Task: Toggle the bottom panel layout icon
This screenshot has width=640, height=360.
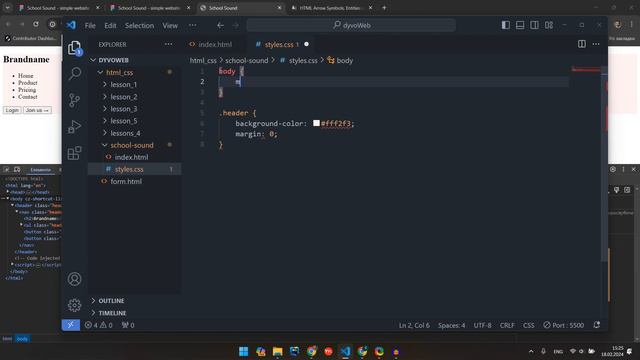Action: (520, 25)
